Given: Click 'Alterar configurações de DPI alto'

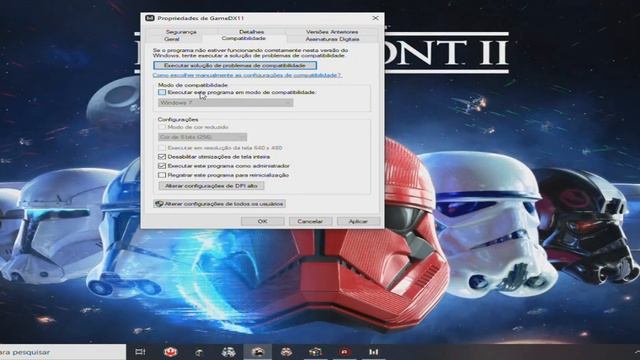Looking at the screenshot, I should click(211, 186).
